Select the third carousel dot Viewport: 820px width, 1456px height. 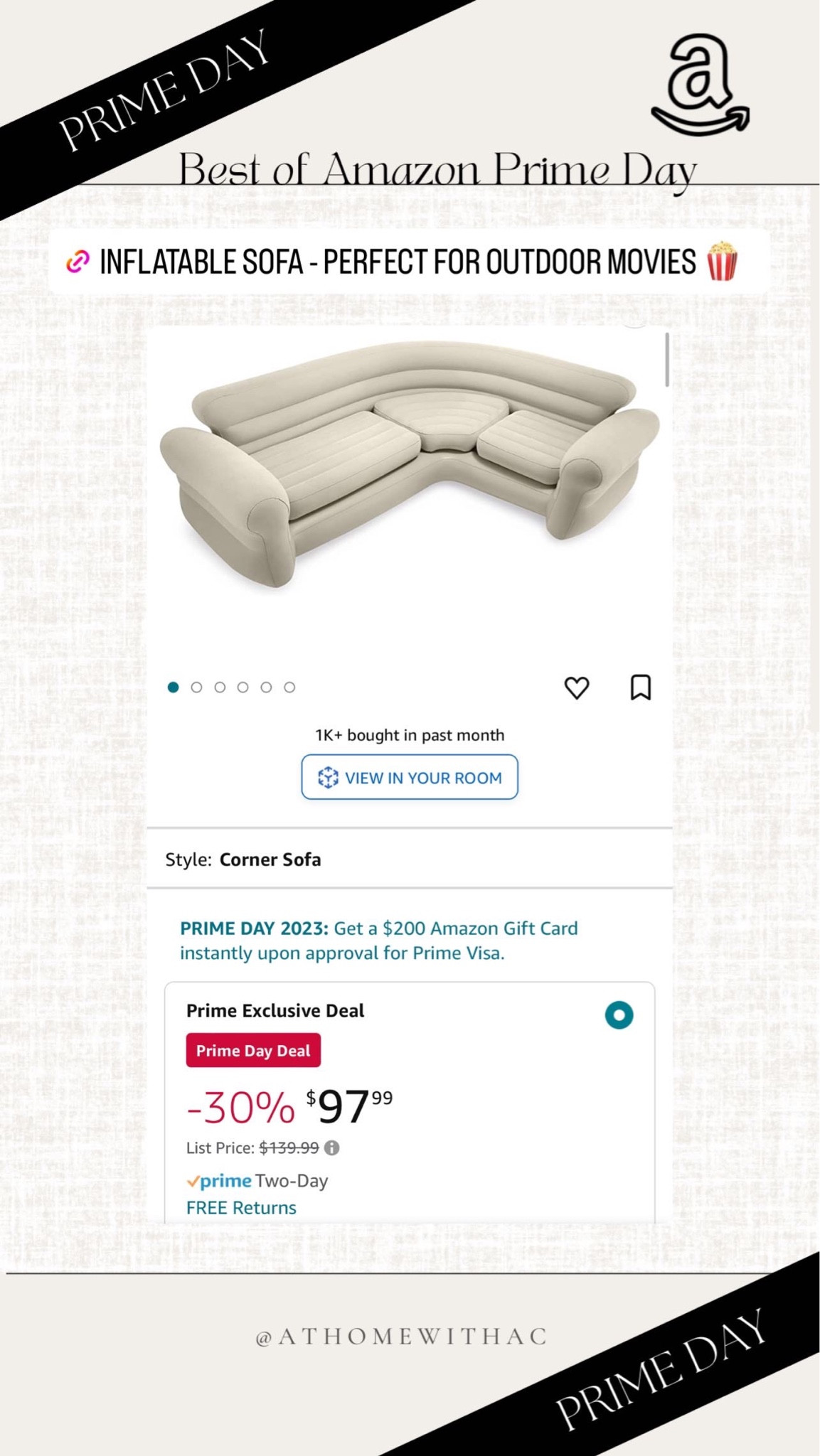click(220, 687)
